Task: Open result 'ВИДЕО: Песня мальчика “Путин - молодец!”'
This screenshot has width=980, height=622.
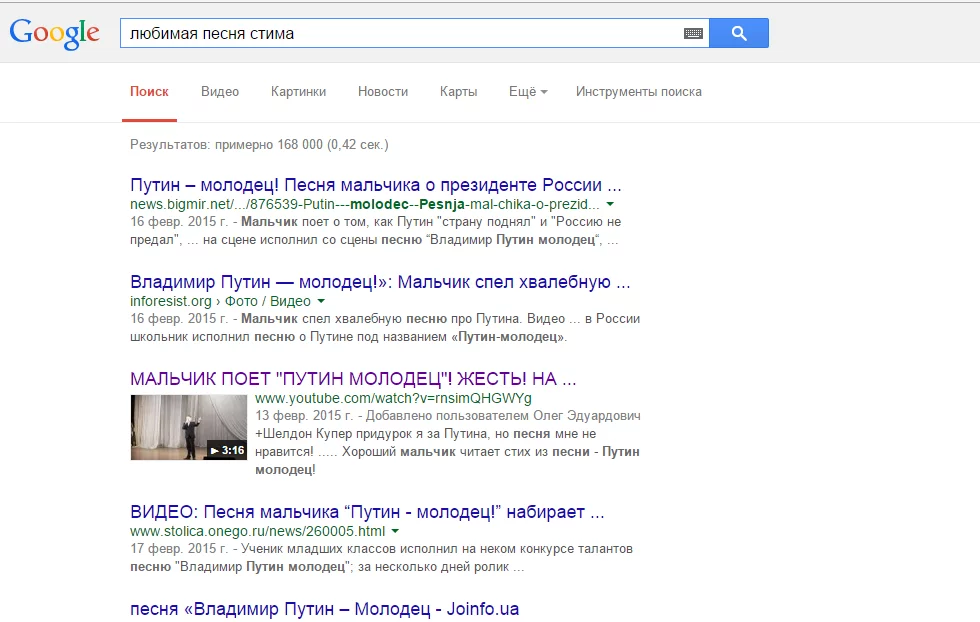Action: coord(367,512)
